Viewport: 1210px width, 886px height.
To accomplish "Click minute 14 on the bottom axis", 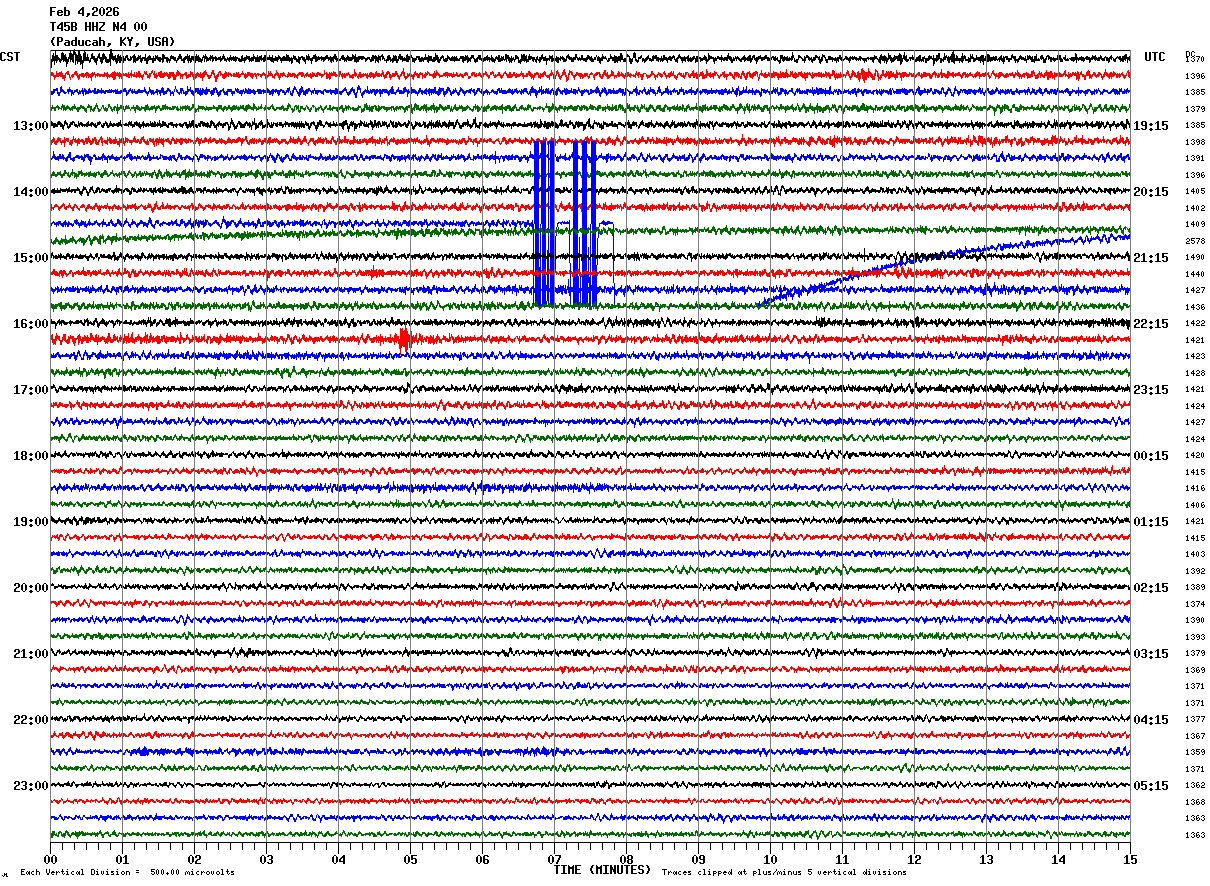I will (x=1058, y=859).
